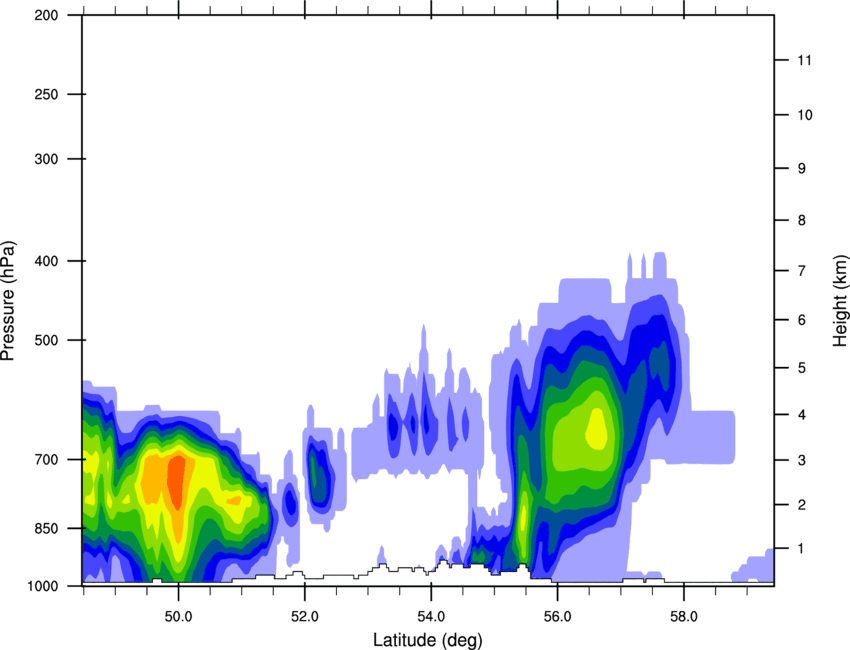Click the 850 pressure tick label
This screenshot has height=650, width=850.
(x=46, y=528)
